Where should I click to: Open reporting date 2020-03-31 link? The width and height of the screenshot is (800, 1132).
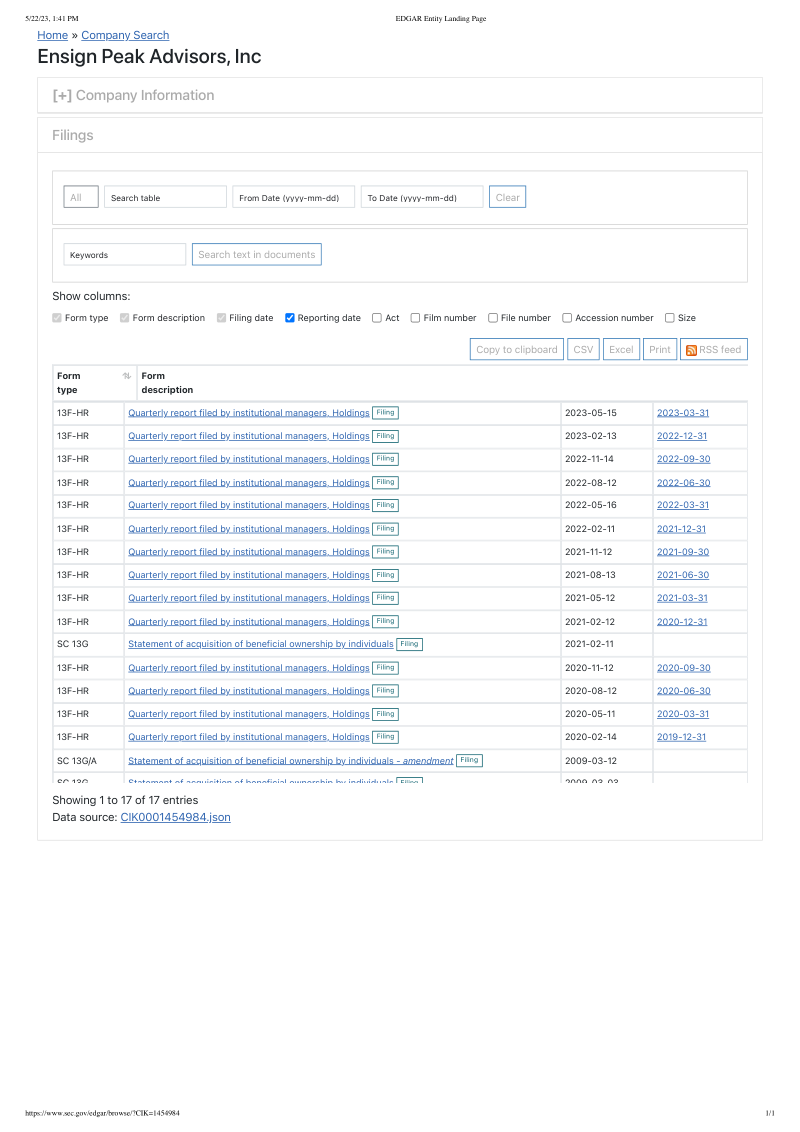tap(683, 714)
